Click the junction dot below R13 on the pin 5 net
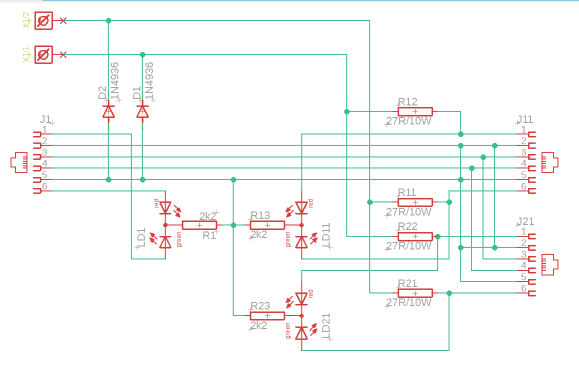This screenshot has width=579, height=377. tap(233, 225)
